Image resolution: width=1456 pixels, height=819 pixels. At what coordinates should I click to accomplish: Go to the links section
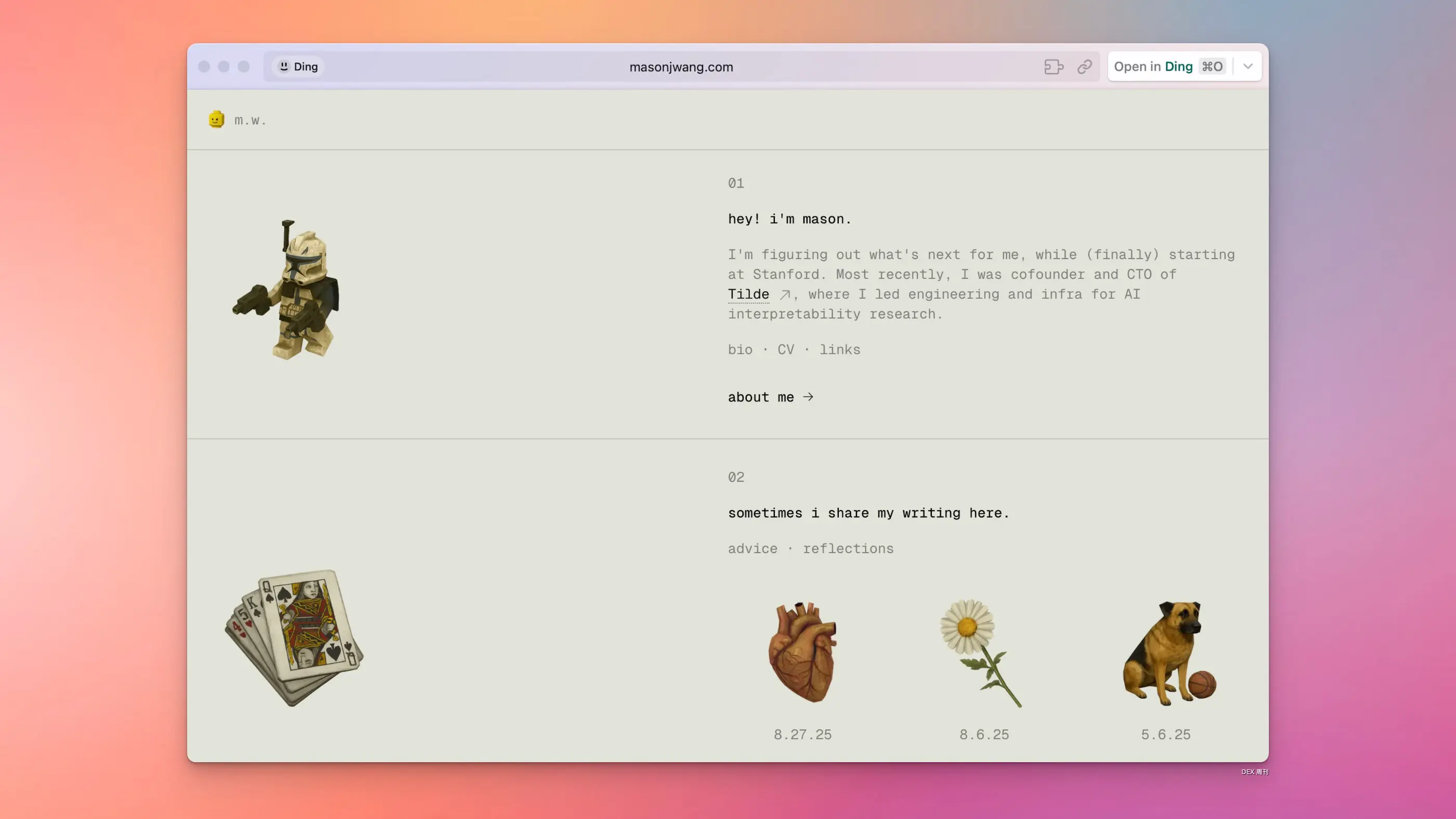(840, 350)
